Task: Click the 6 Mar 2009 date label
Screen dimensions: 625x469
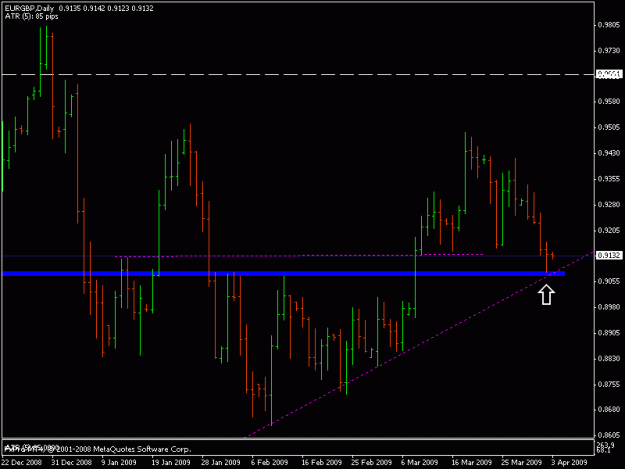Action: (419, 462)
